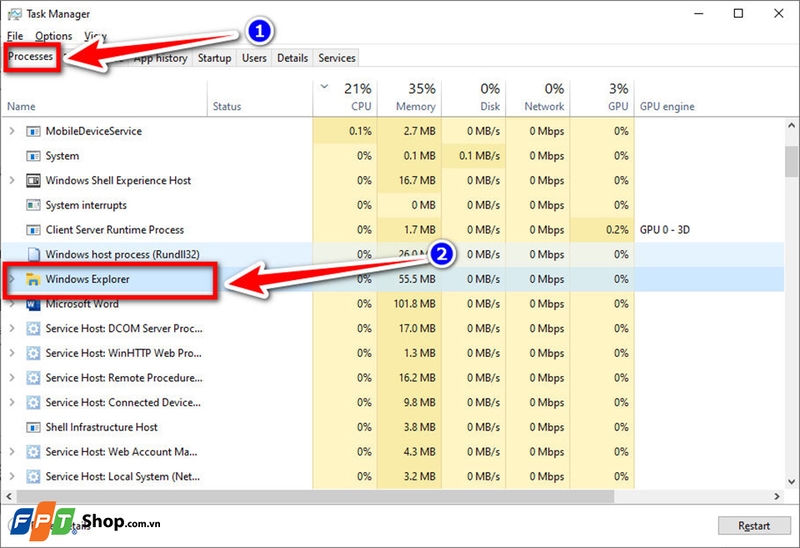
Task: Click the gear icon of Service Host: Web Account
Action: click(33, 452)
